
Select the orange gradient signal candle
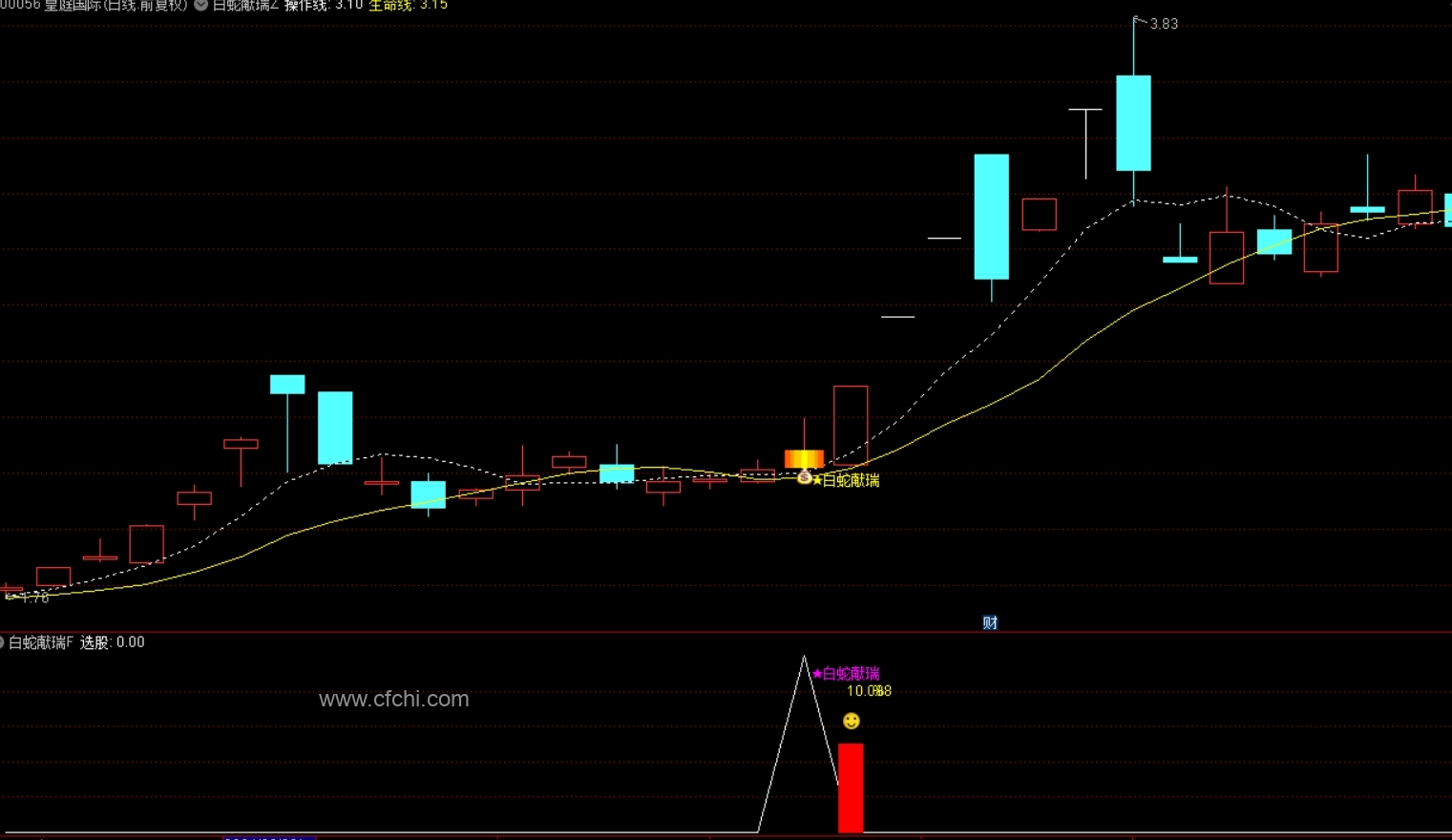804,459
